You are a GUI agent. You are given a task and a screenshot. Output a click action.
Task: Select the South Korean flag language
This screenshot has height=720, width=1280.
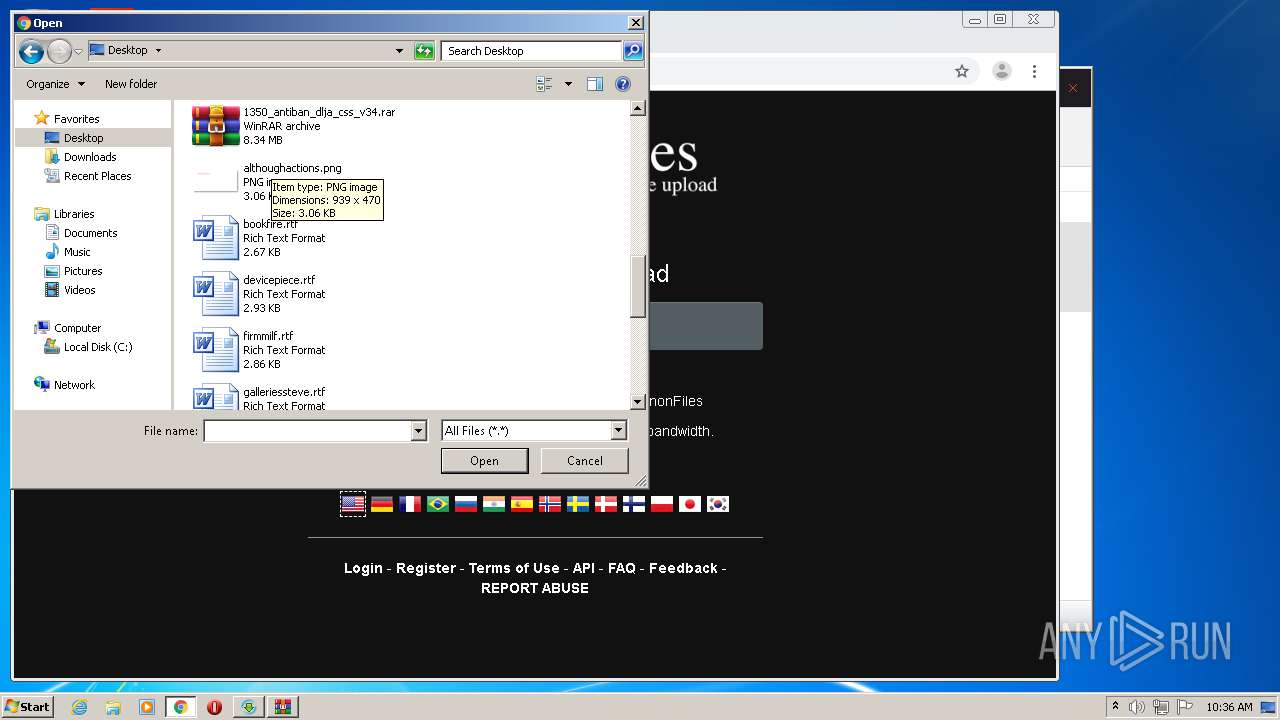(x=718, y=504)
